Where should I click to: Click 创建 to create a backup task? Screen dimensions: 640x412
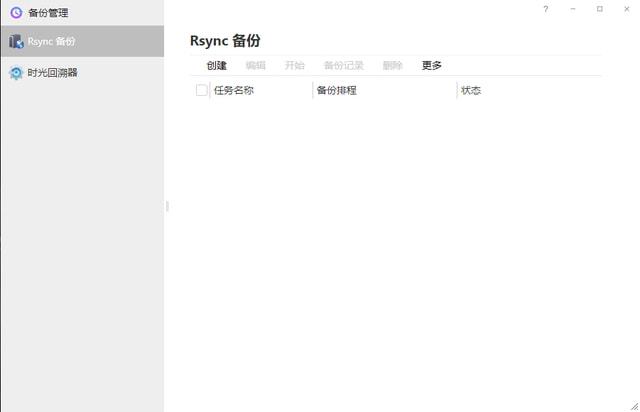click(216, 65)
